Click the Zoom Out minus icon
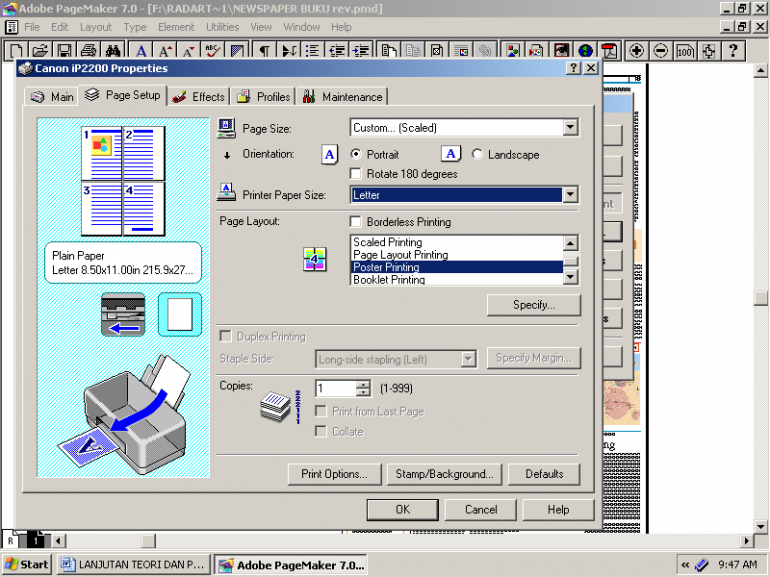 click(660, 51)
